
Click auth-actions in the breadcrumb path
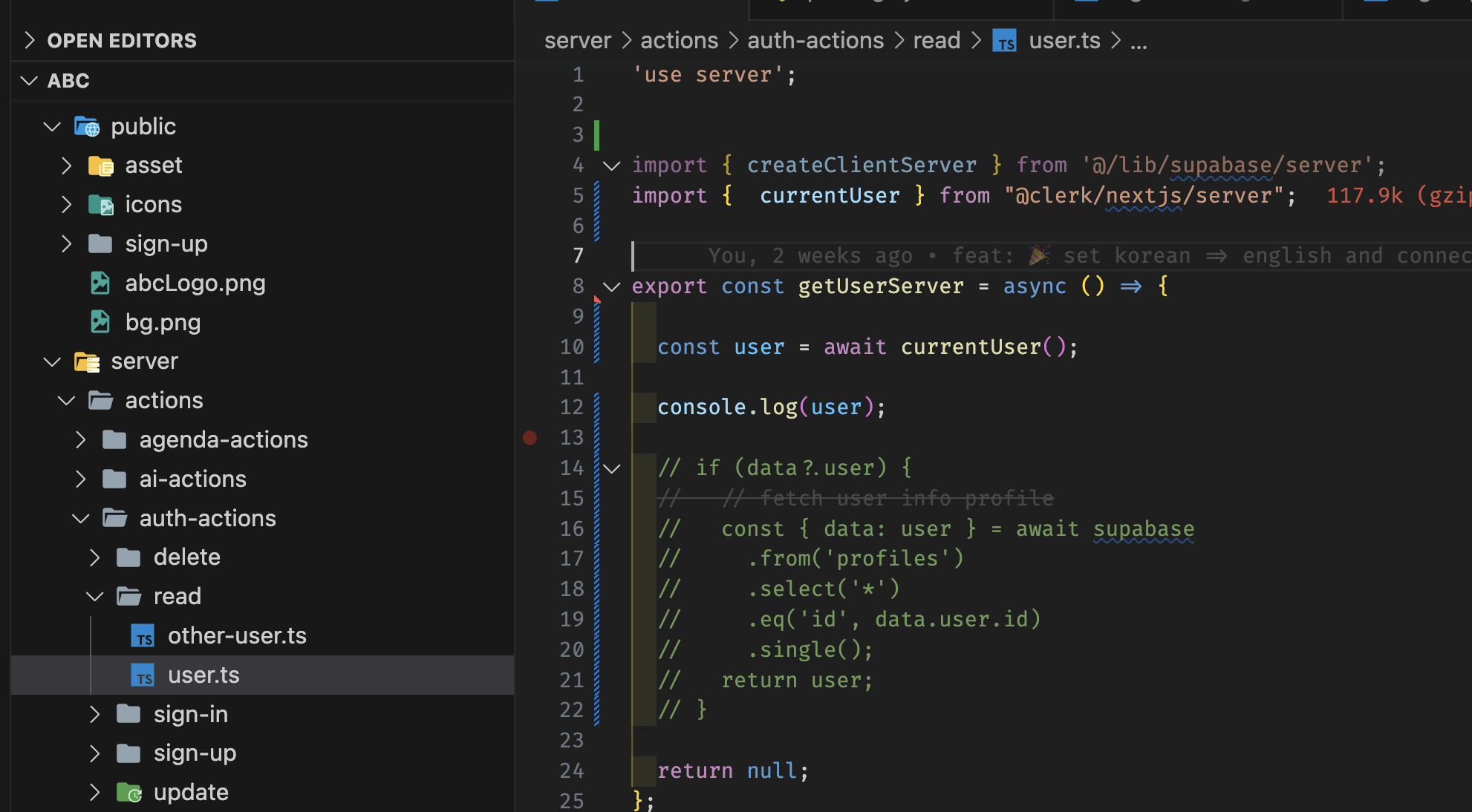pos(815,41)
